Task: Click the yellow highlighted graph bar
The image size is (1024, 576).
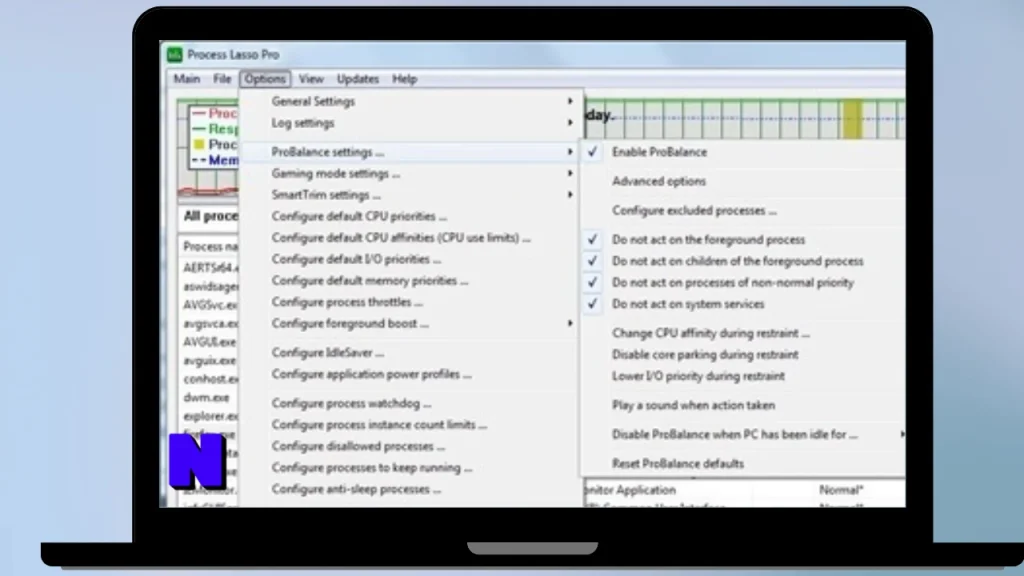Action: point(852,119)
